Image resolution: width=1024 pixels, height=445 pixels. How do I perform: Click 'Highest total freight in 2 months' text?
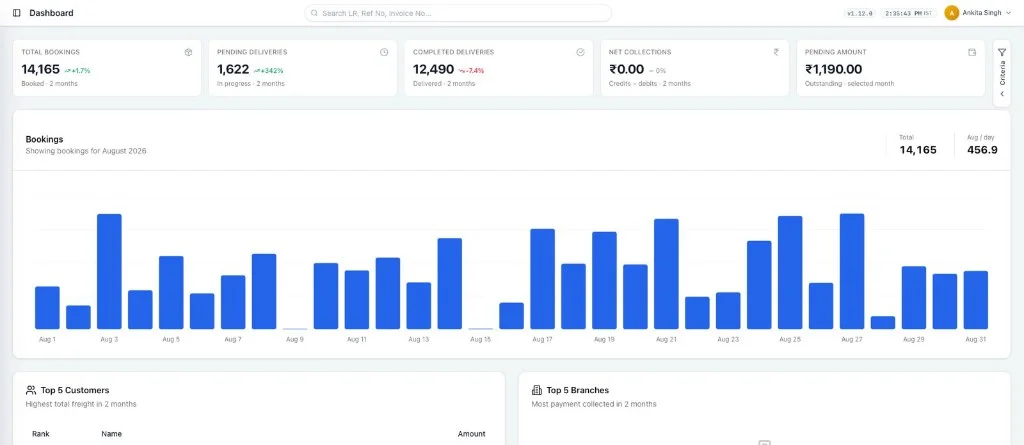coord(81,404)
